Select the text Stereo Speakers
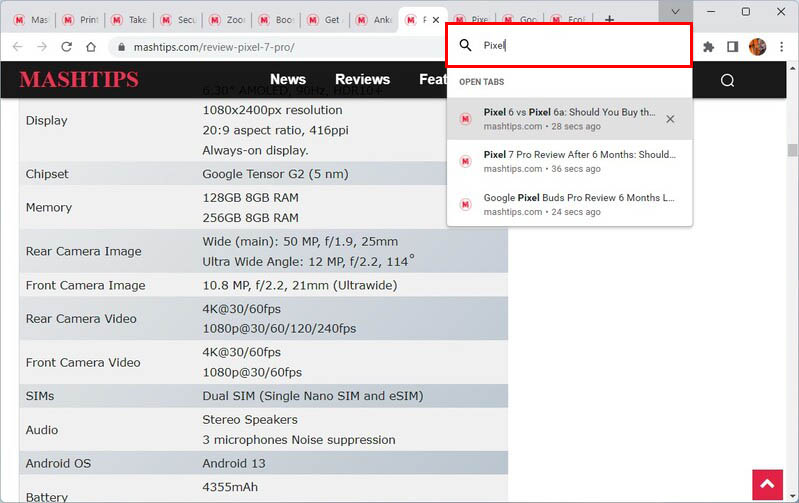The height and width of the screenshot is (503, 799). 250,419
